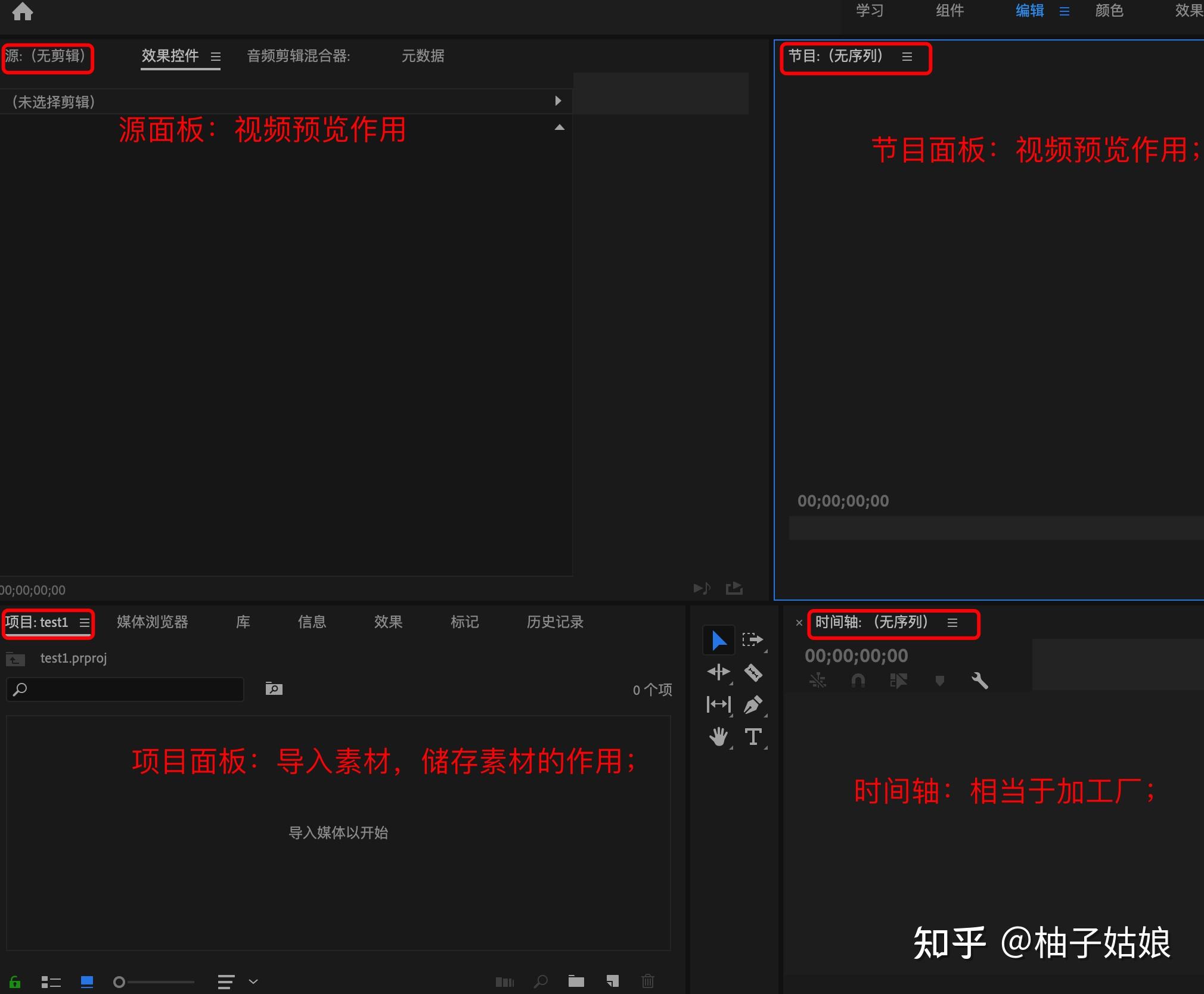Toggle Snap magnet in timeline
This screenshot has width=1204, height=994.
tap(858, 681)
